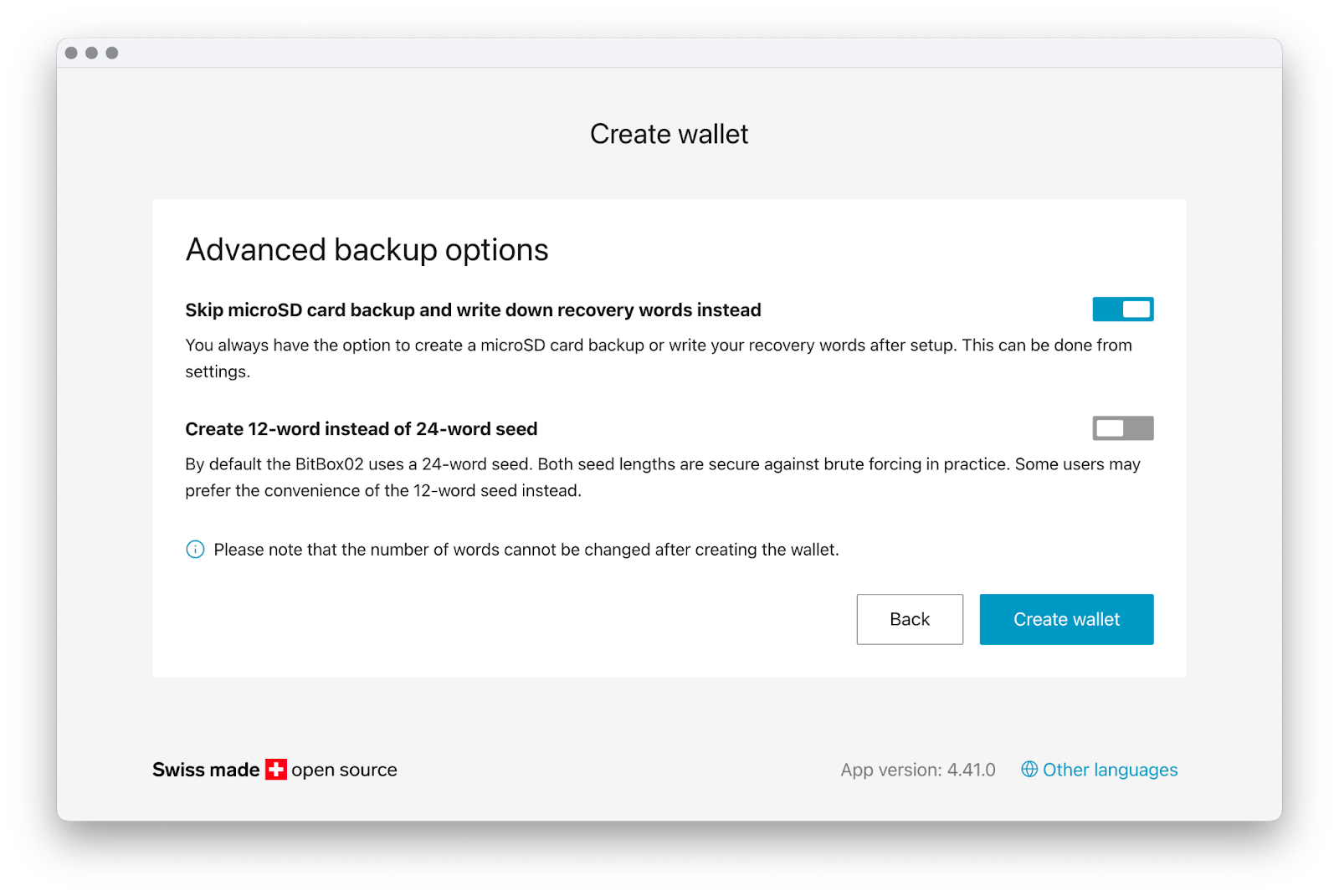Click the Swiss made text in the footer

tap(206, 770)
